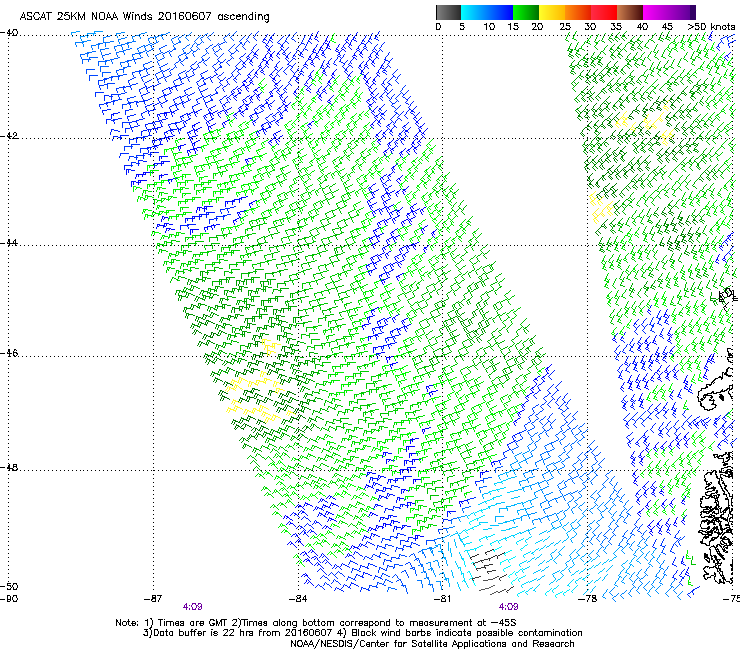Click the yellow wind barbs near -85, -47

(x=257, y=396)
